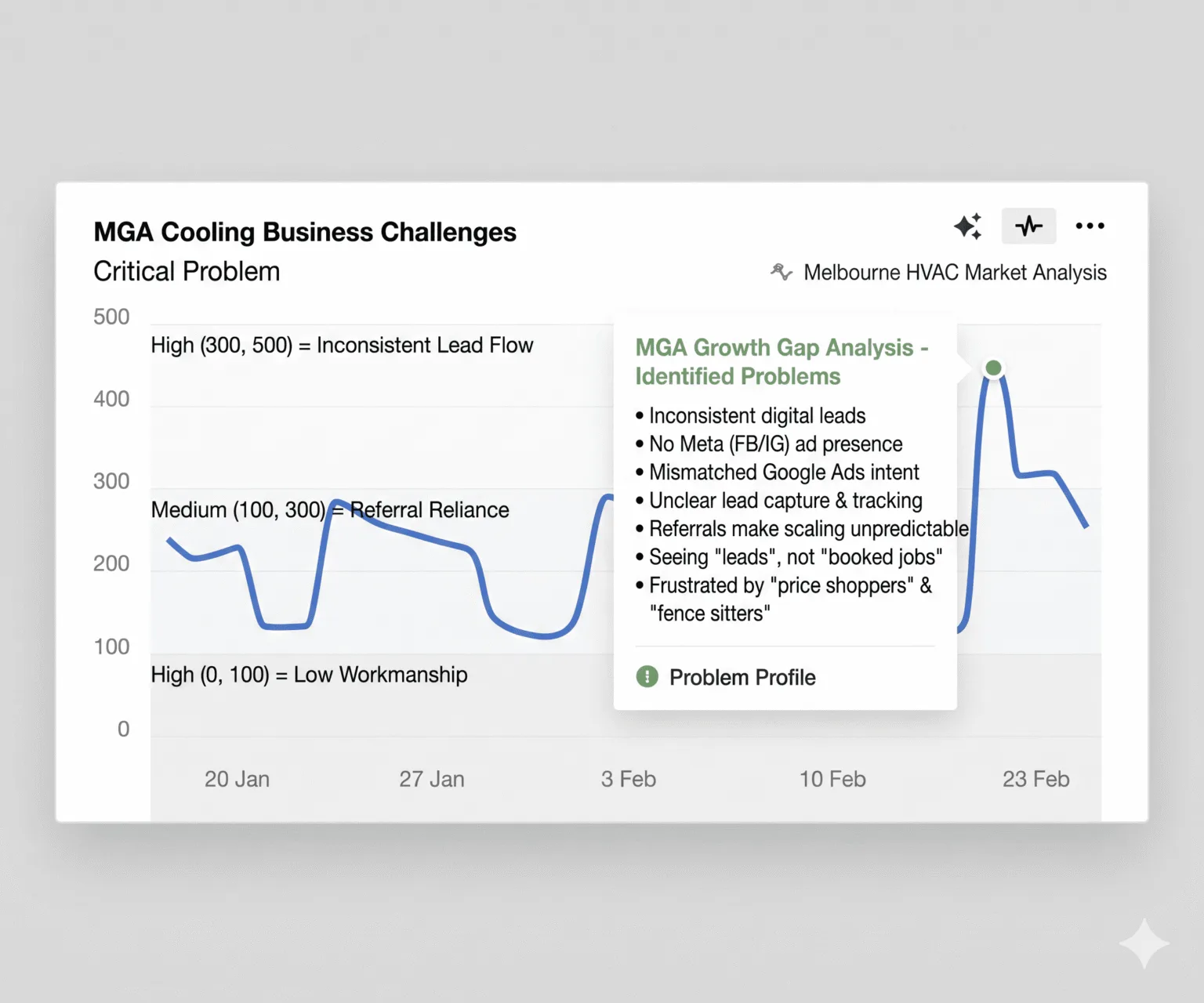This screenshot has width=1204, height=1003.
Task: Select the green data point marker on the chart
Action: click(x=993, y=368)
